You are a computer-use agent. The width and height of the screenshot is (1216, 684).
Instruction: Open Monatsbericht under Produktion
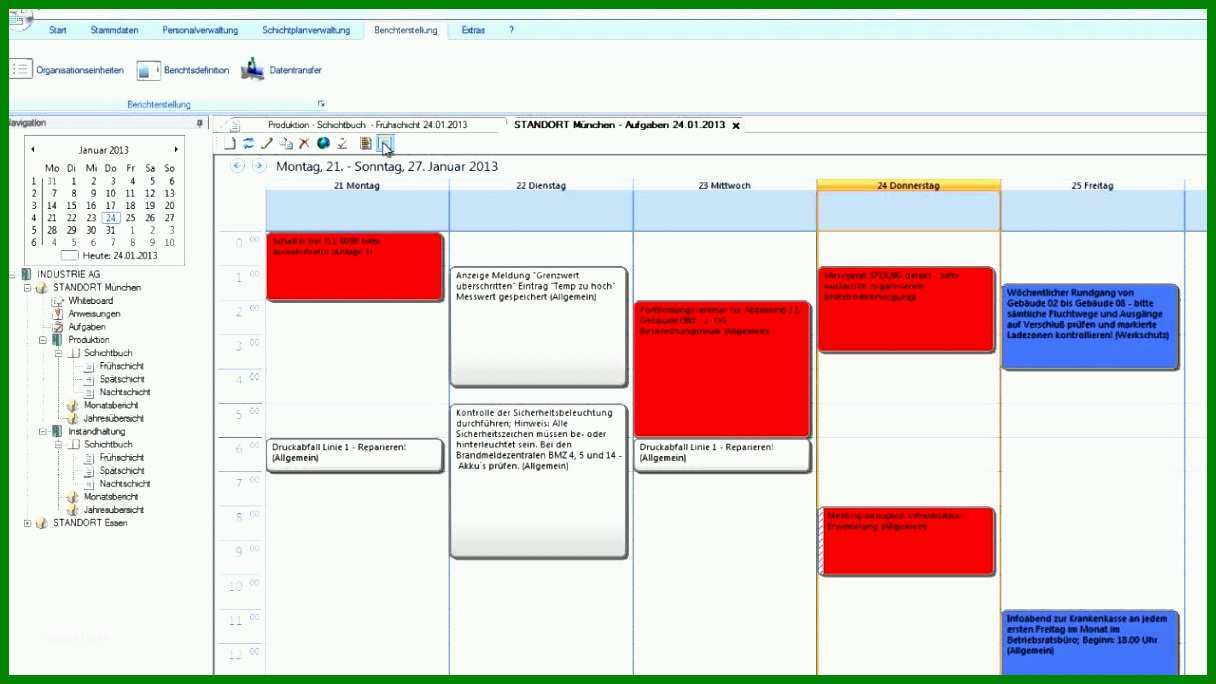pyautogui.click(x=111, y=405)
